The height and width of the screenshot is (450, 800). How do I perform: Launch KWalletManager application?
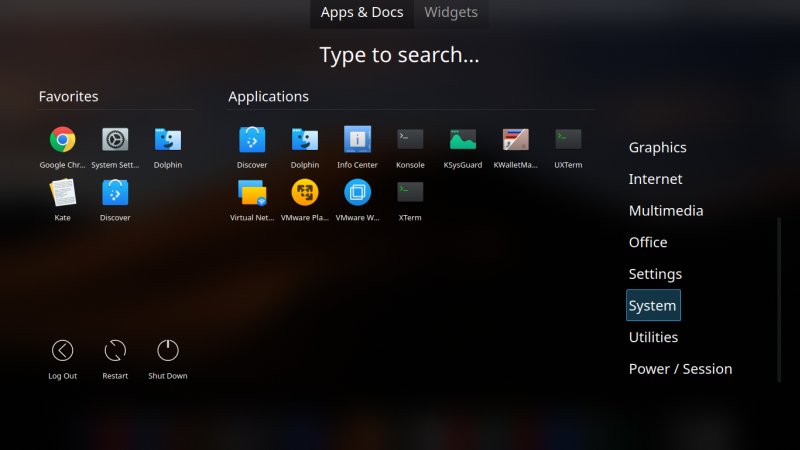[x=516, y=140]
